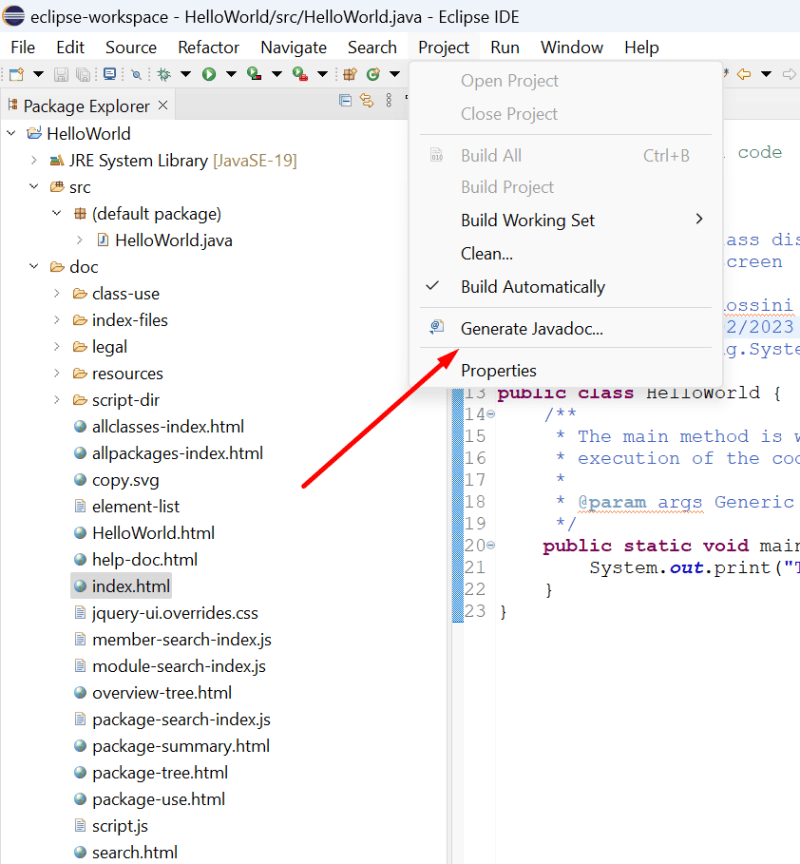Viewport: 800px width, 864px height.
Task: Expand the HelloWorld.java tree node
Action: click(x=80, y=240)
